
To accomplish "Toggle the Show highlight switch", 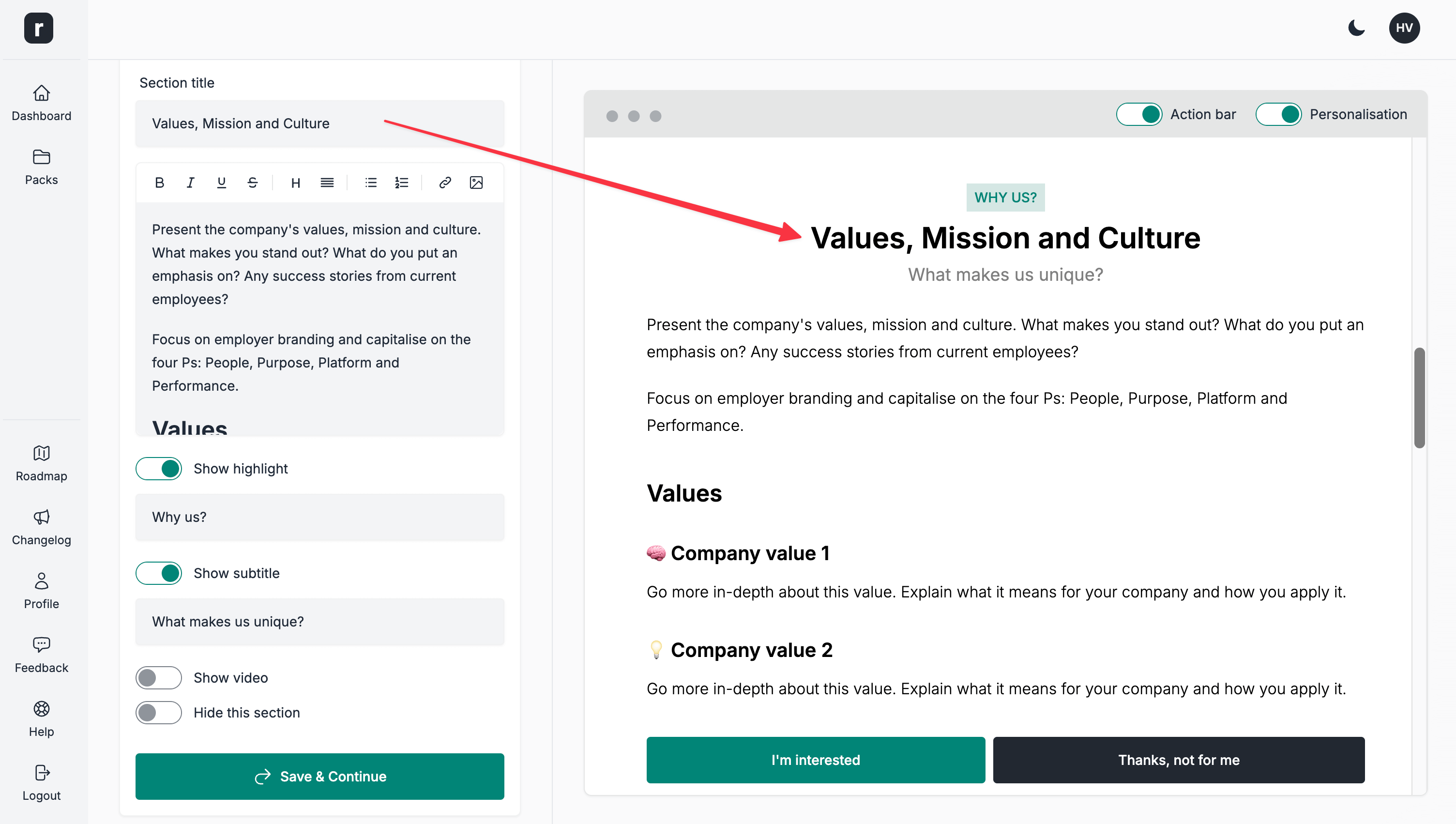I will (158, 469).
